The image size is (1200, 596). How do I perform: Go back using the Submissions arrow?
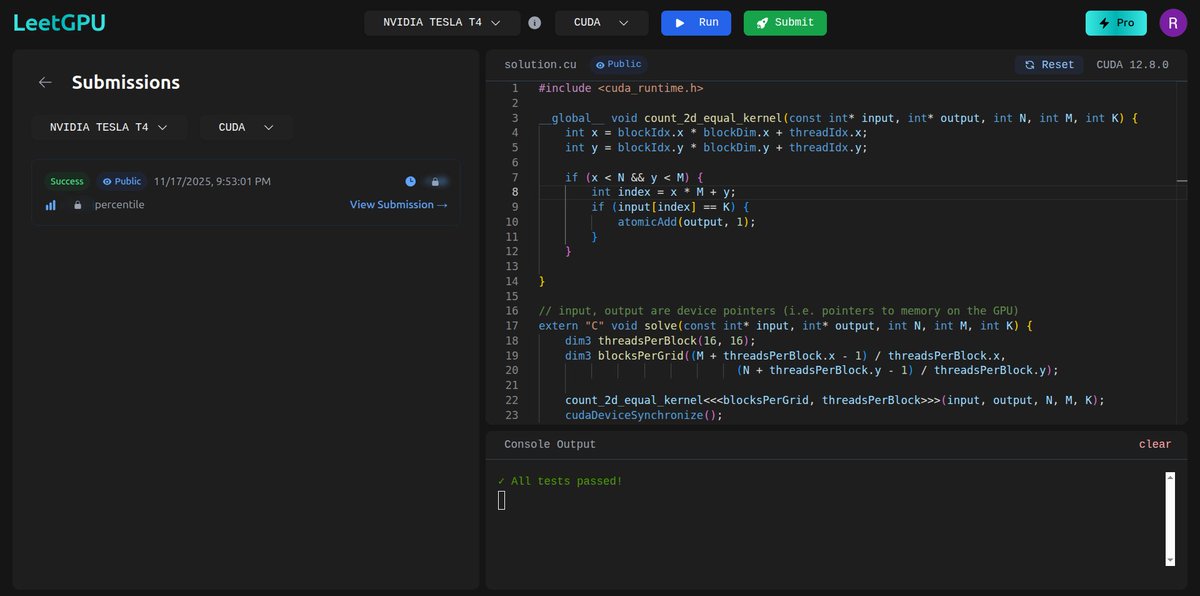point(44,82)
